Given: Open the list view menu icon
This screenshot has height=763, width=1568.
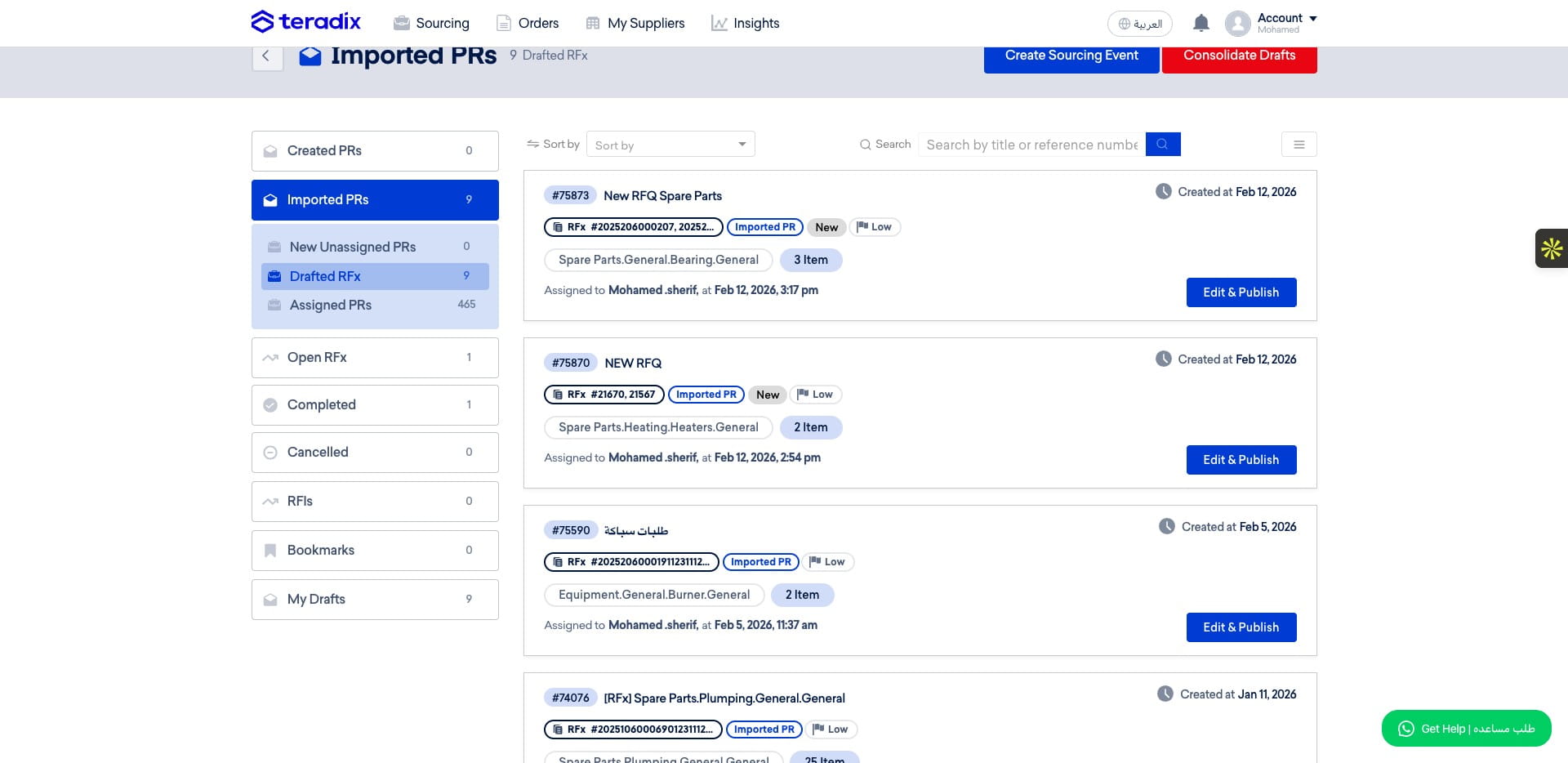Looking at the screenshot, I should tap(1298, 145).
